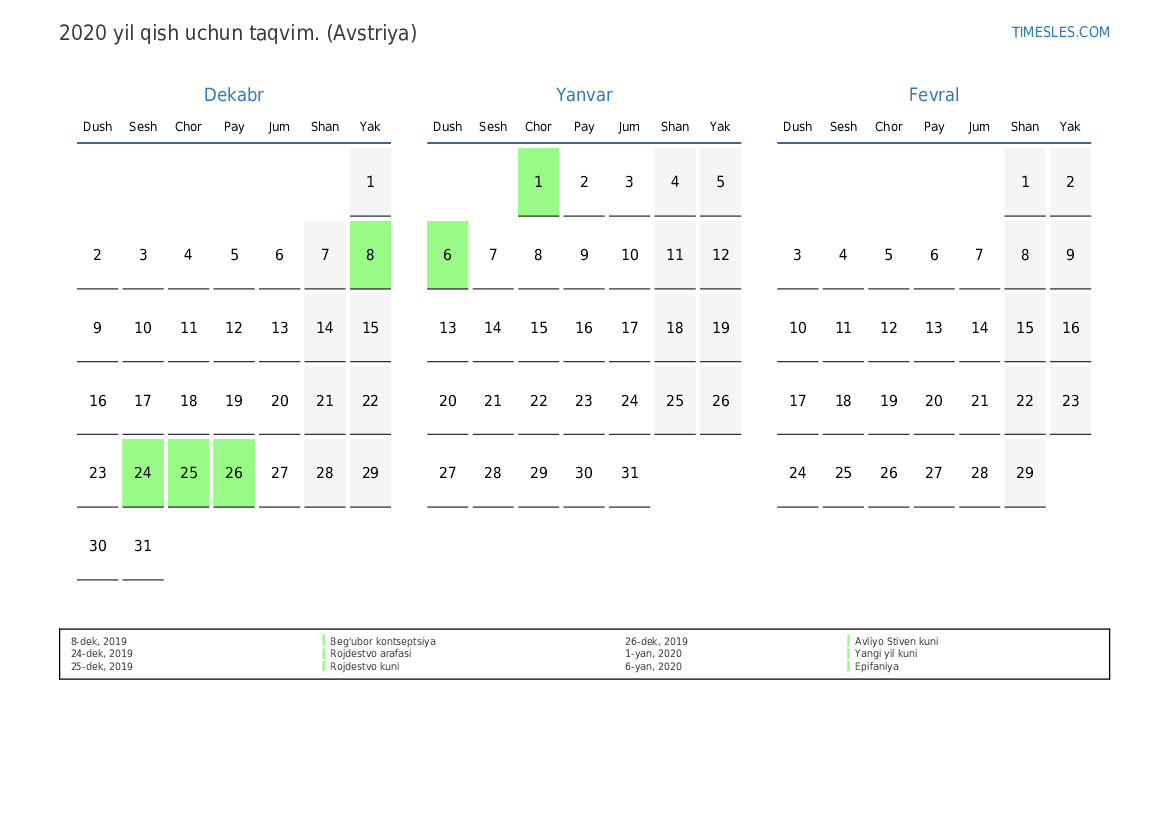Select December 25 green highlighted date
1169x827 pixels.
188,473
